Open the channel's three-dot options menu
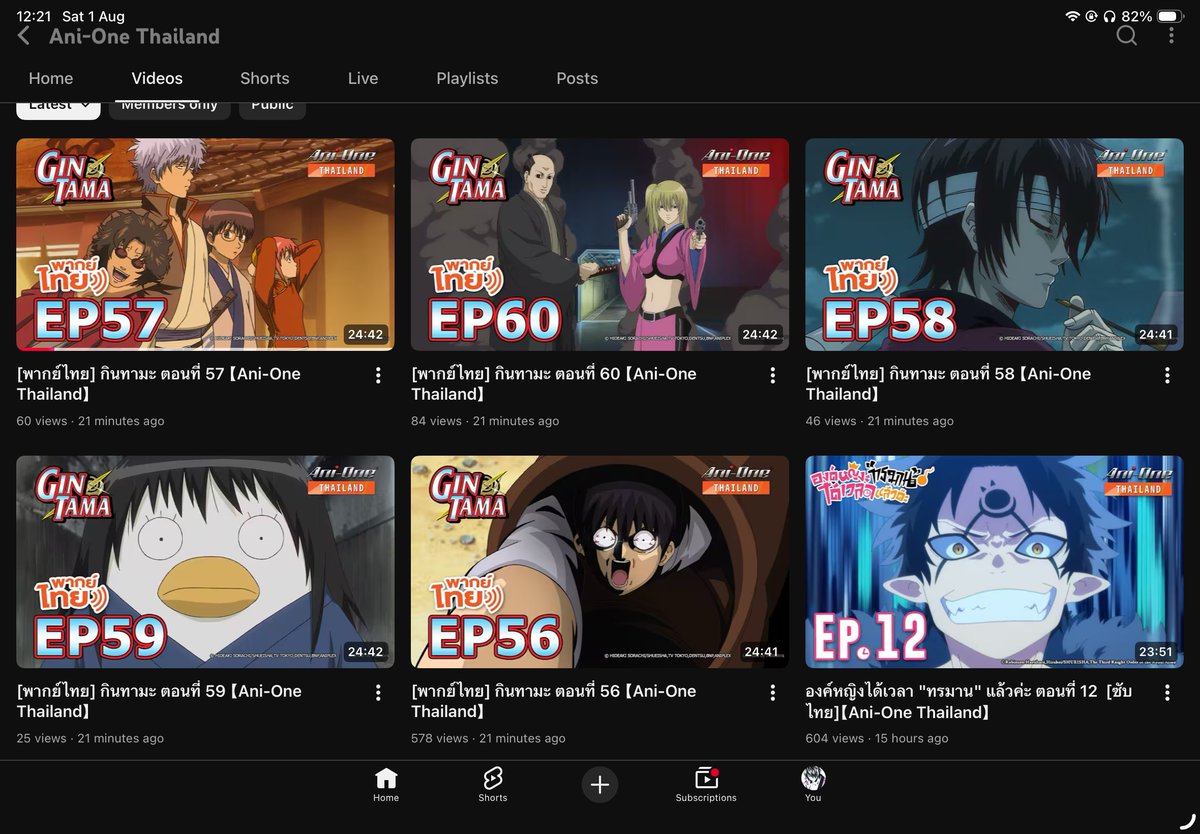The height and width of the screenshot is (834, 1200). coord(1171,36)
